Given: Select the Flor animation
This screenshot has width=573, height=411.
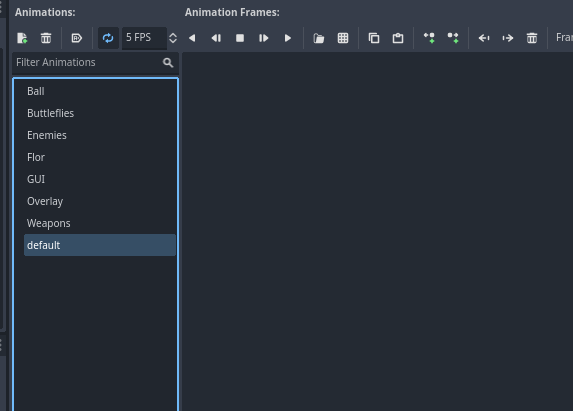Looking at the screenshot, I should click(100, 157).
